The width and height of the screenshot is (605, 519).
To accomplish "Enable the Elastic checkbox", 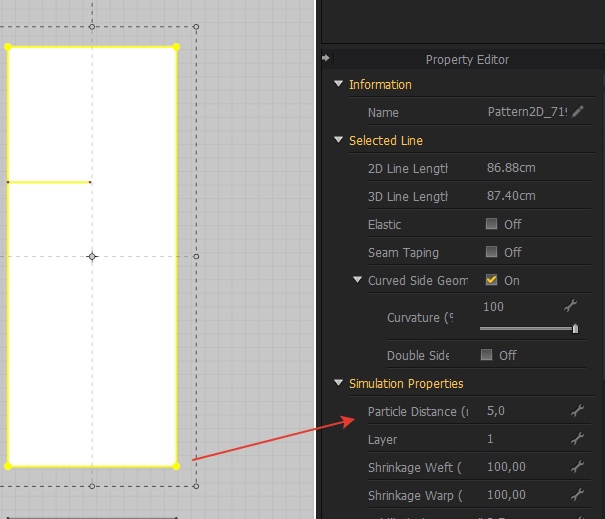I will 491,224.
